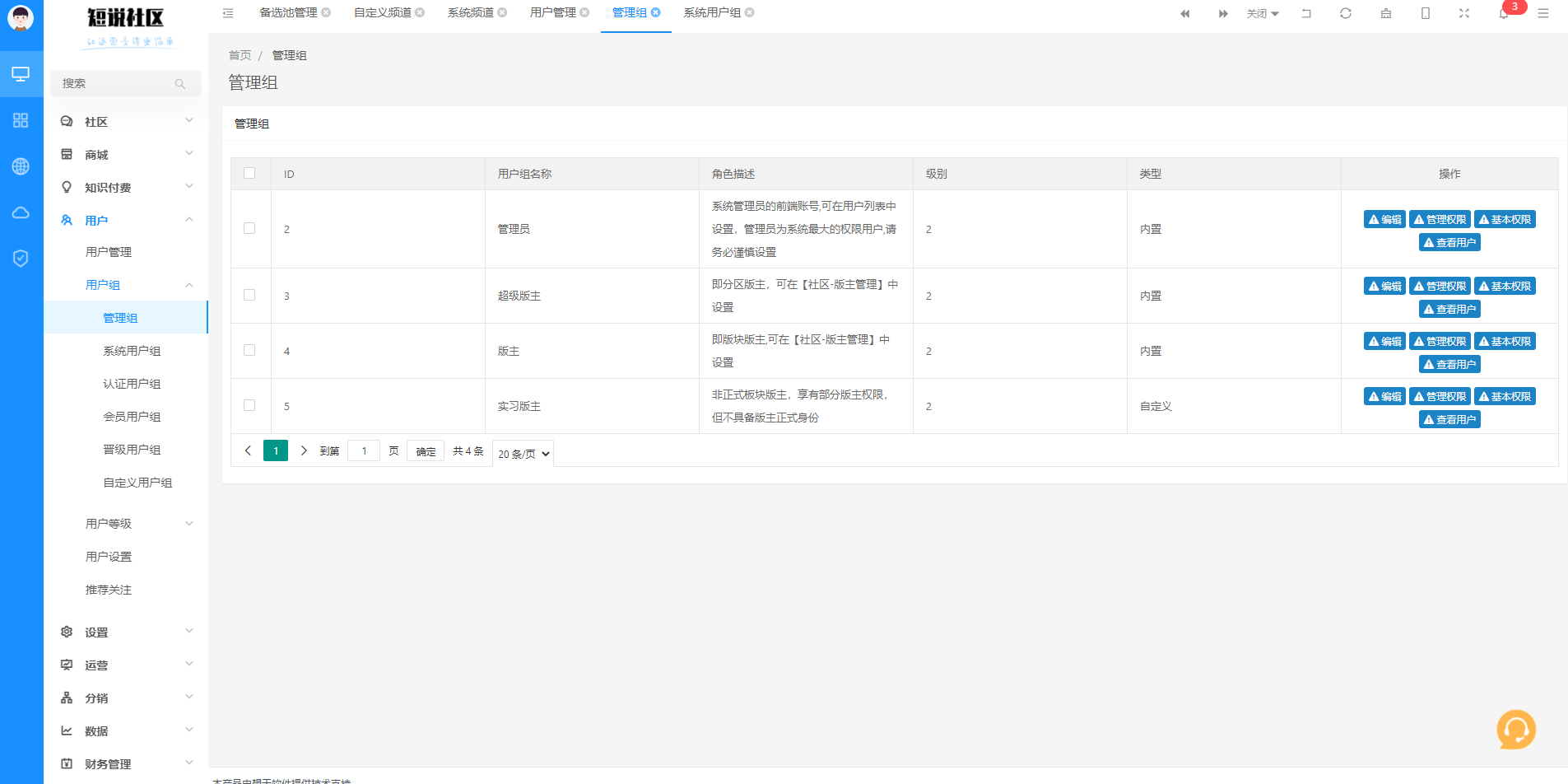Click the fullscreen toggle icon
This screenshot has height=784, width=1568.
pyautogui.click(x=1464, y=13)
